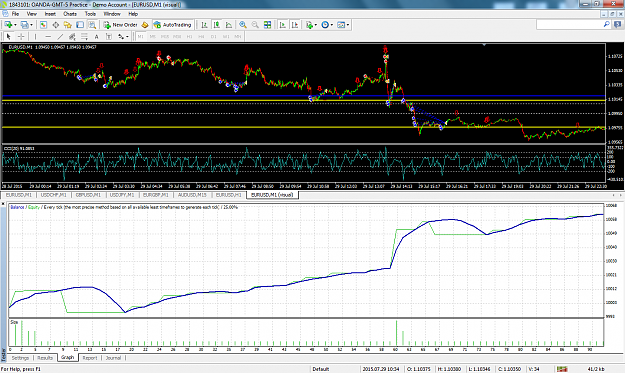Open the New Chart toolbar icon

8,25
